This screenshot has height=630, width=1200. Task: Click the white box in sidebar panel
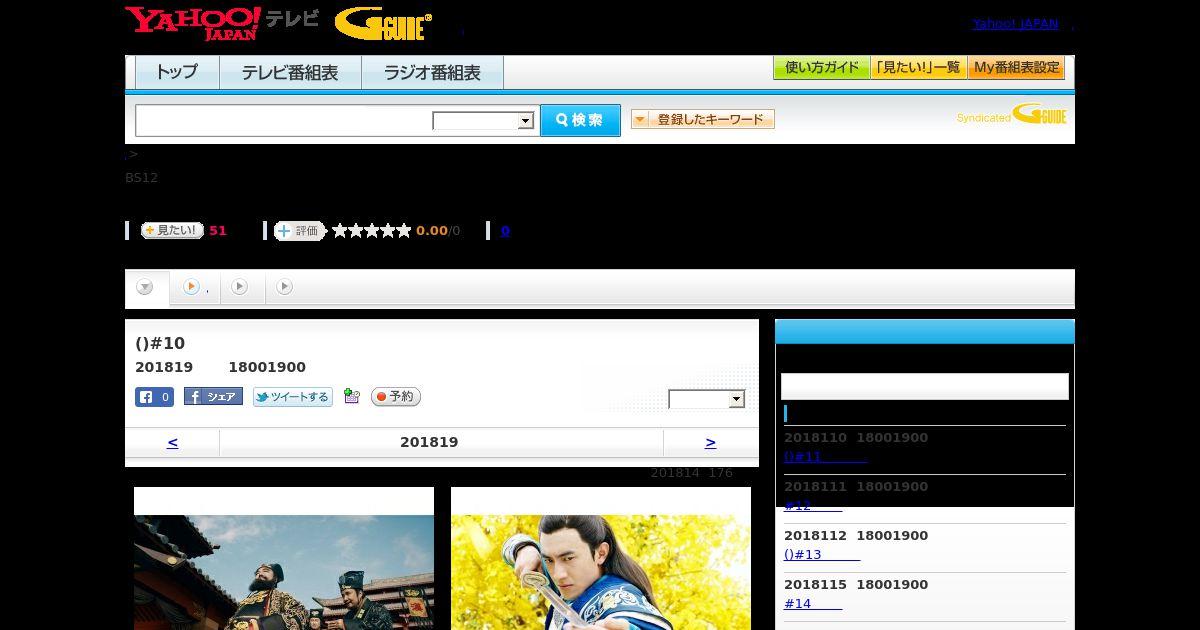[925, 387]
